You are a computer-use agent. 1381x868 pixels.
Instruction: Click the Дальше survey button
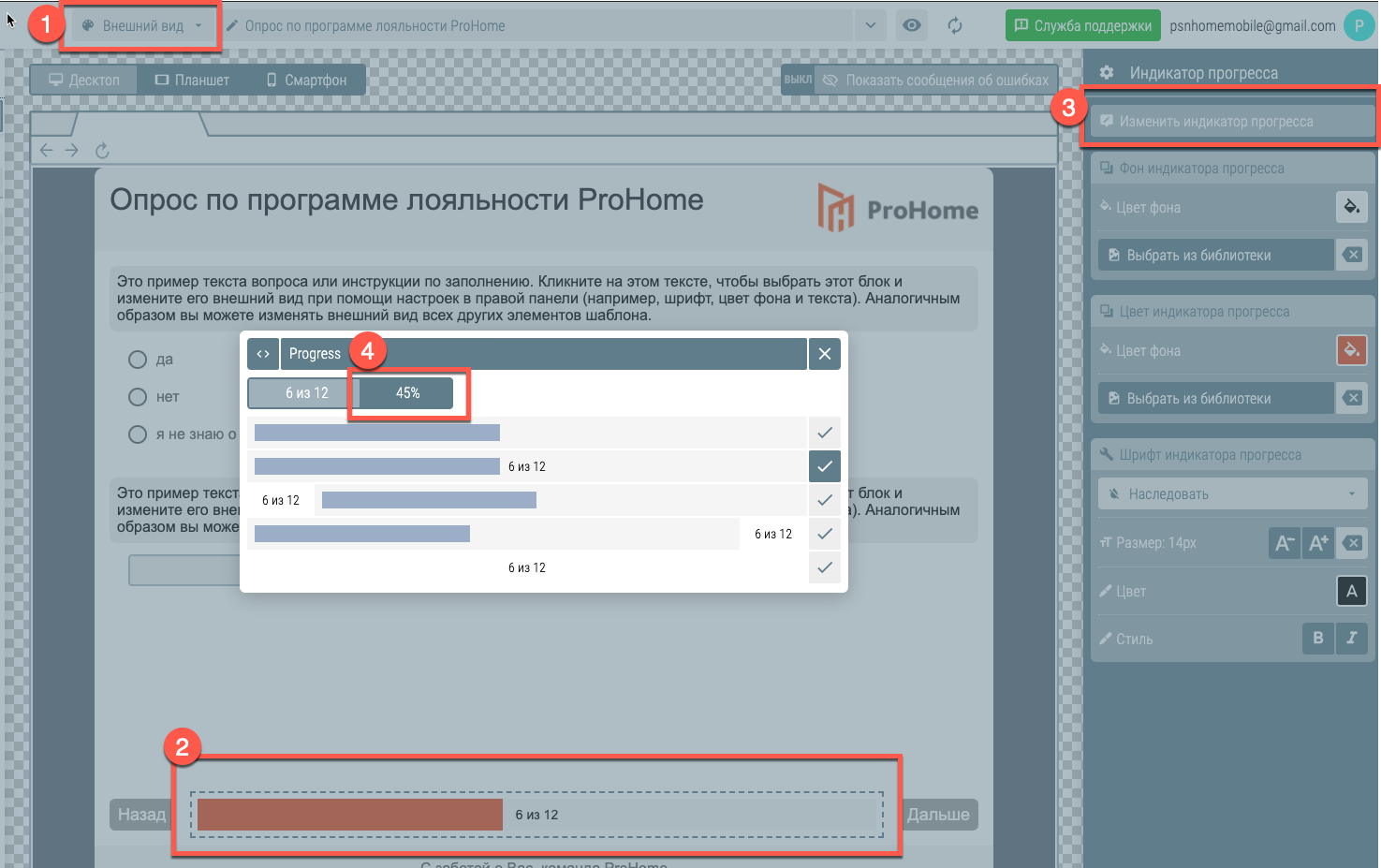(x=939, y=815)
